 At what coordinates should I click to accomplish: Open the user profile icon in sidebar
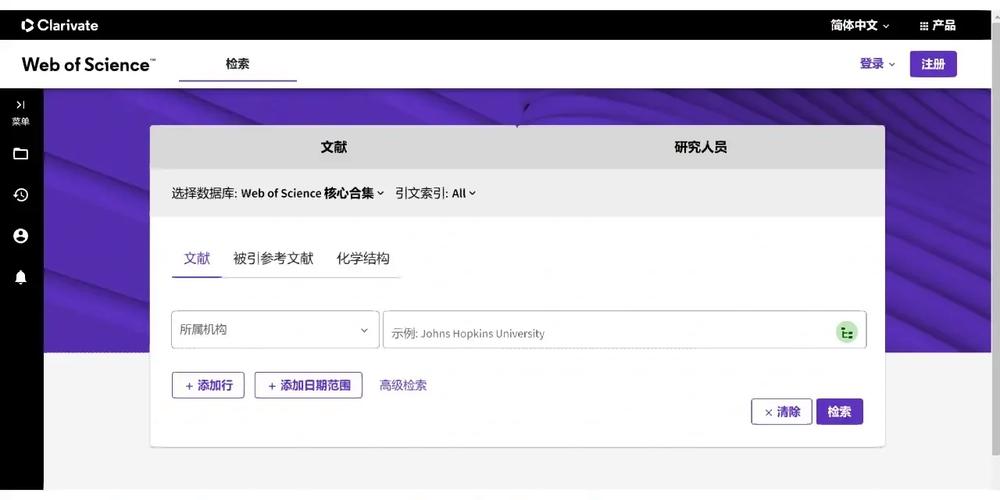(20, 236)
